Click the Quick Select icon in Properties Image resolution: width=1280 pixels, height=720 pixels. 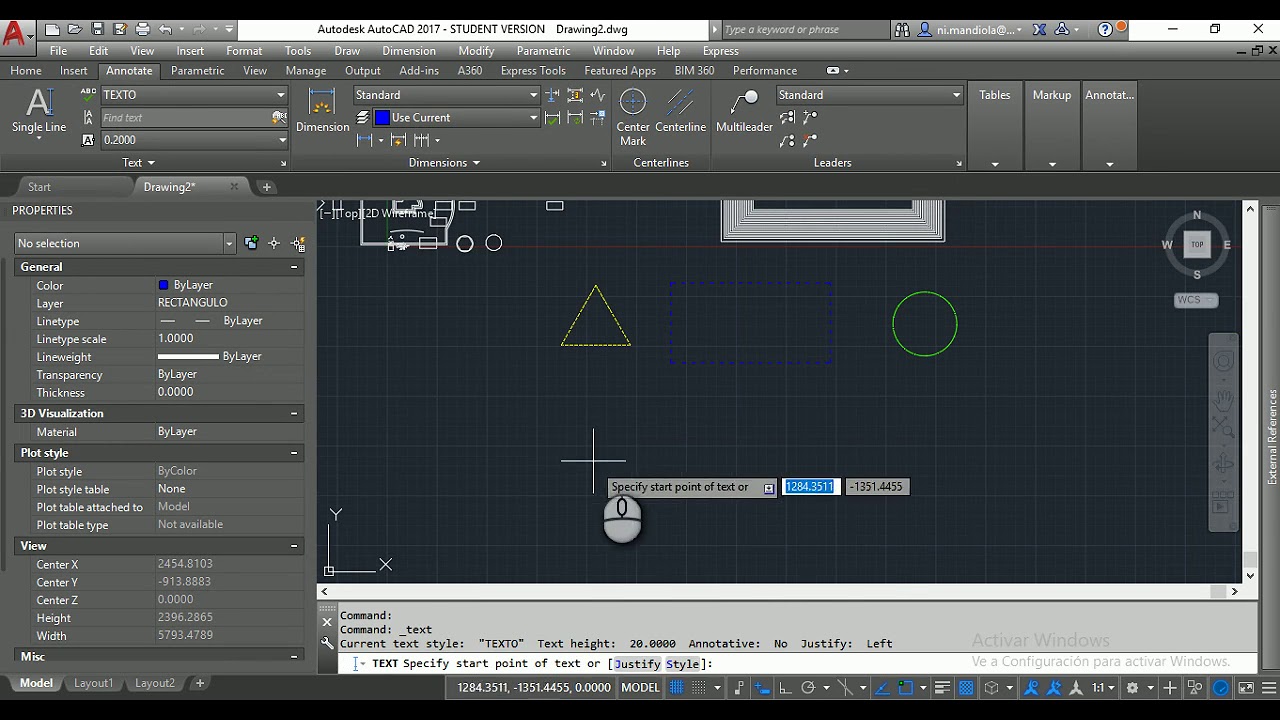click(x=298, y=243)
